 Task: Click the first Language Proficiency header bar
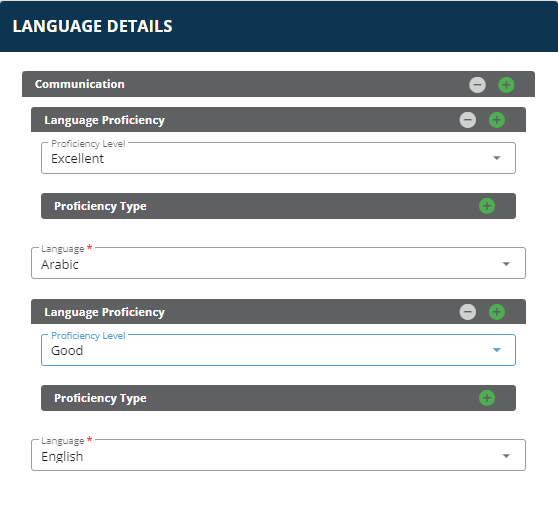pyautogui.click(x=278, y=120)
